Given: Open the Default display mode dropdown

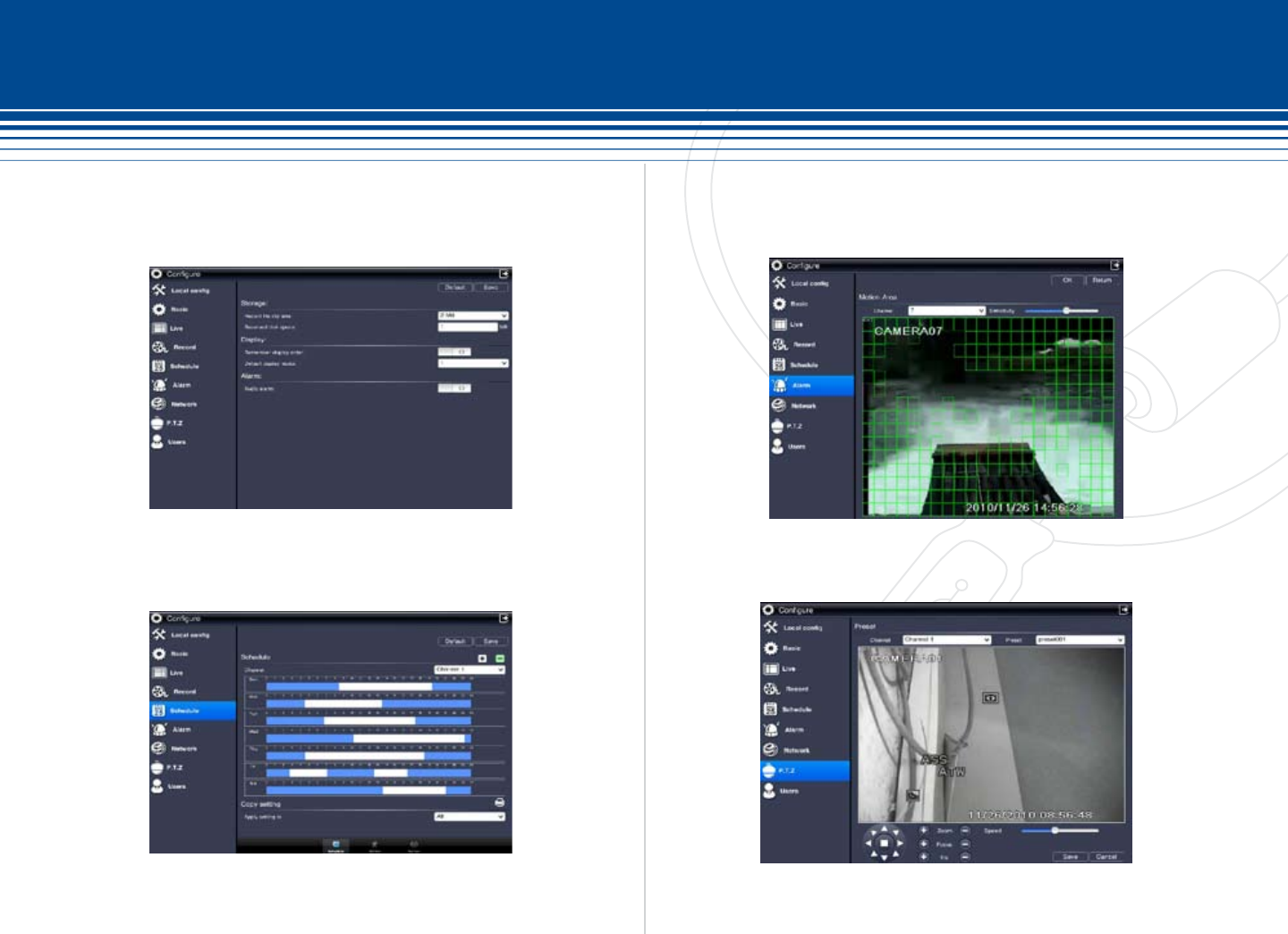Looking at the screenshot, I should pyautogui.click(x=473, y=363).
